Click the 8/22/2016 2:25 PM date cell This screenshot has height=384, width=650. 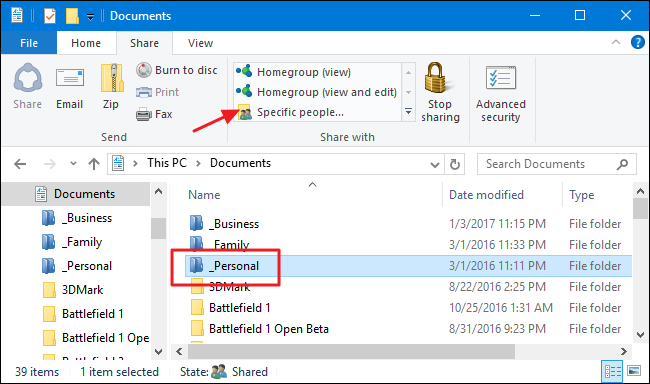click(497, 287)
